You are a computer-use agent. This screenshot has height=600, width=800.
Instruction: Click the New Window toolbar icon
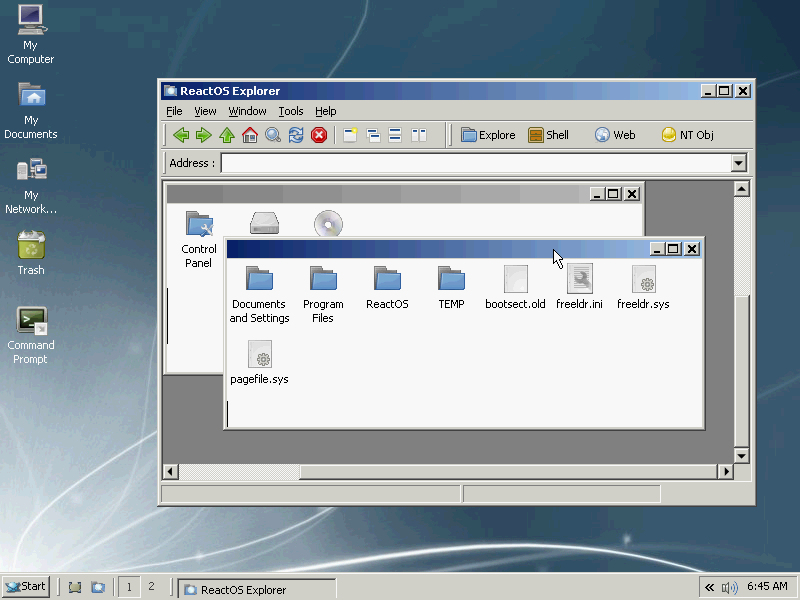[350, 135]
